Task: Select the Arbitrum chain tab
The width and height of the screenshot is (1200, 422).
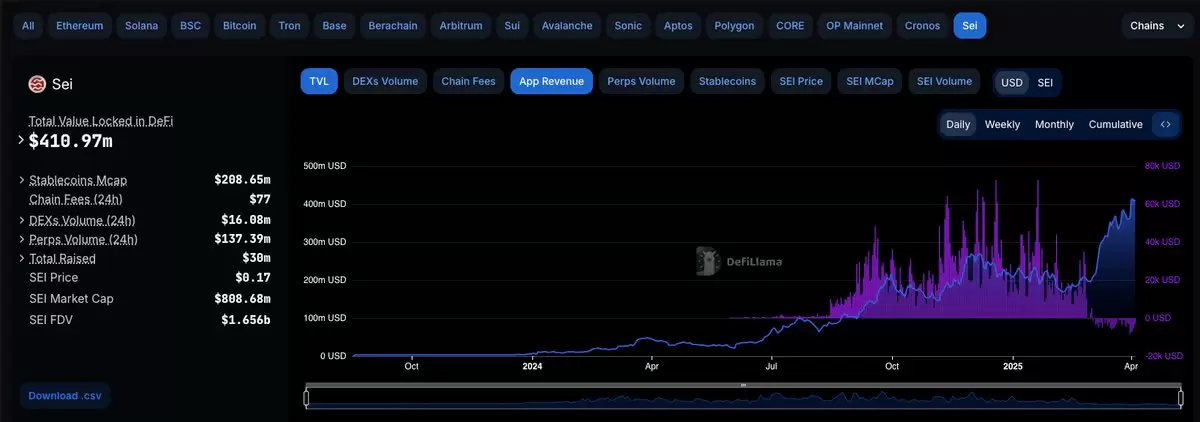Action: click(460, 26)
